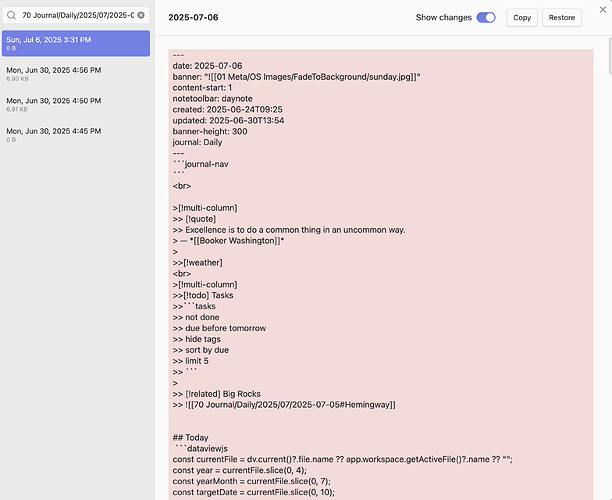The height and width of the screenshot is (500, 612).
Task: Click the line "created: 2025-06-24T09:25"
Action: pos(228,110)
